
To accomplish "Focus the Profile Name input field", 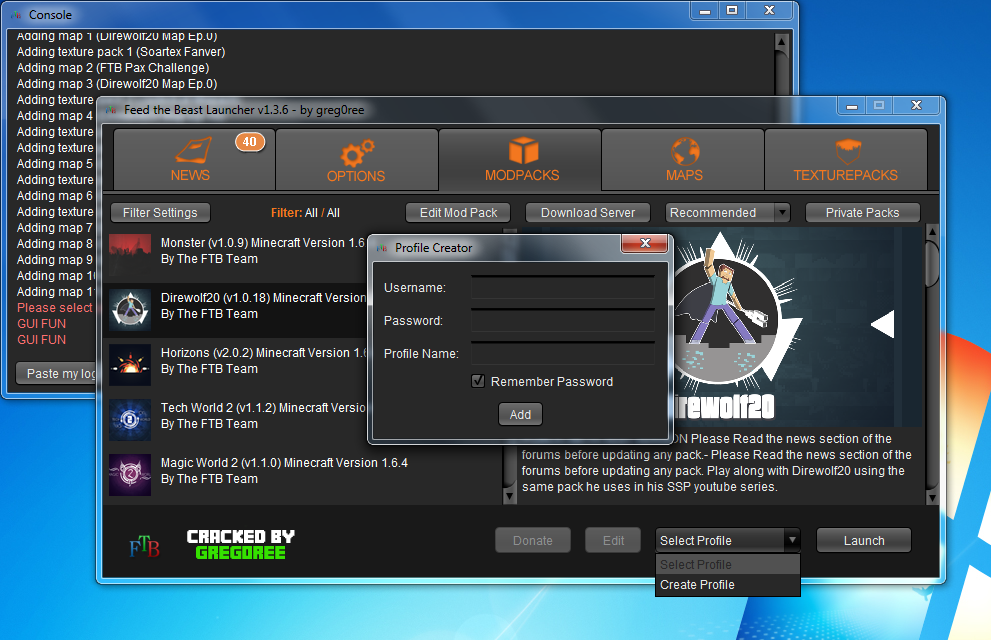I will coord(562,353).
